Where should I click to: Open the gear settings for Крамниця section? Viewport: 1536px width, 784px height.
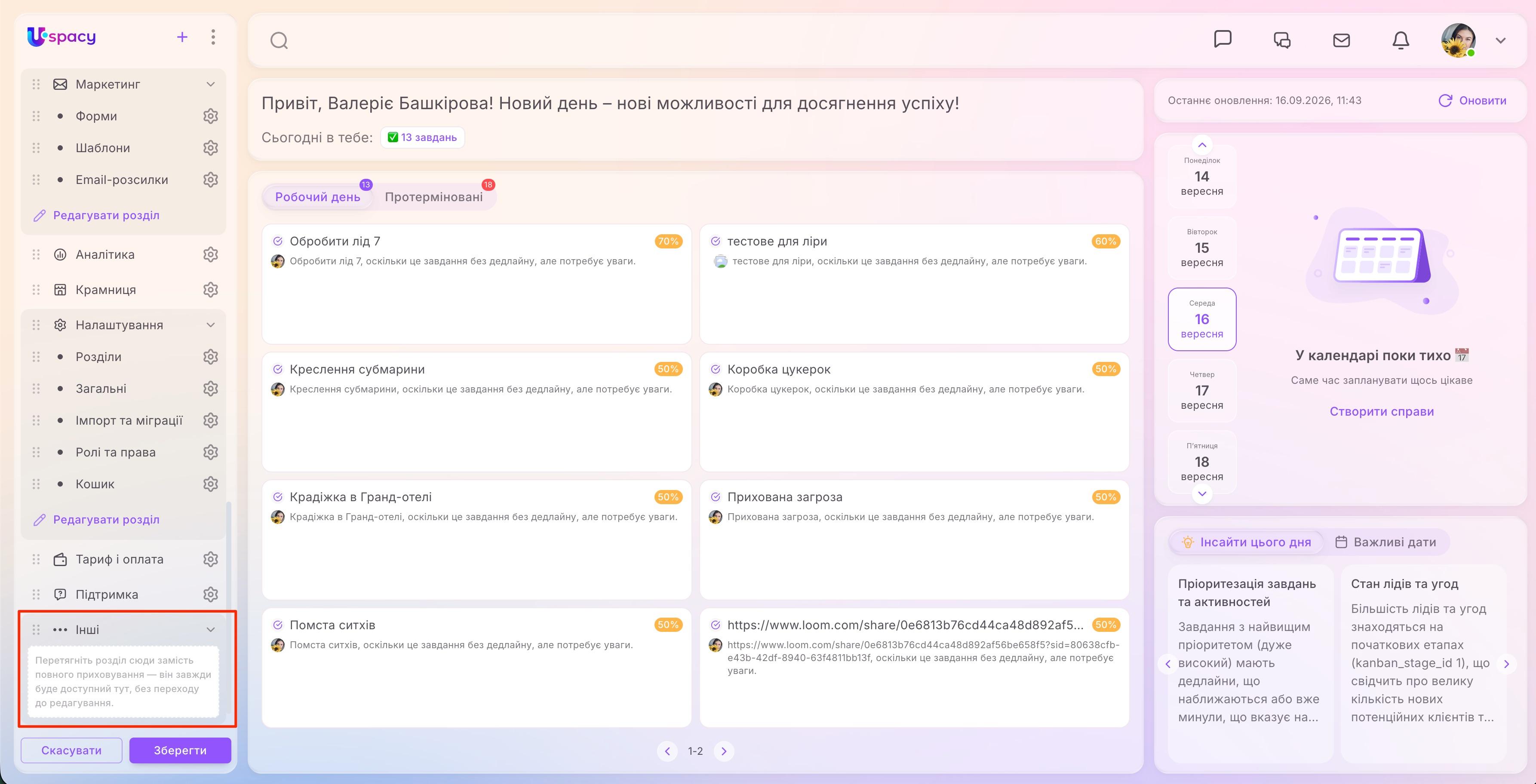(x=210, y=290)
